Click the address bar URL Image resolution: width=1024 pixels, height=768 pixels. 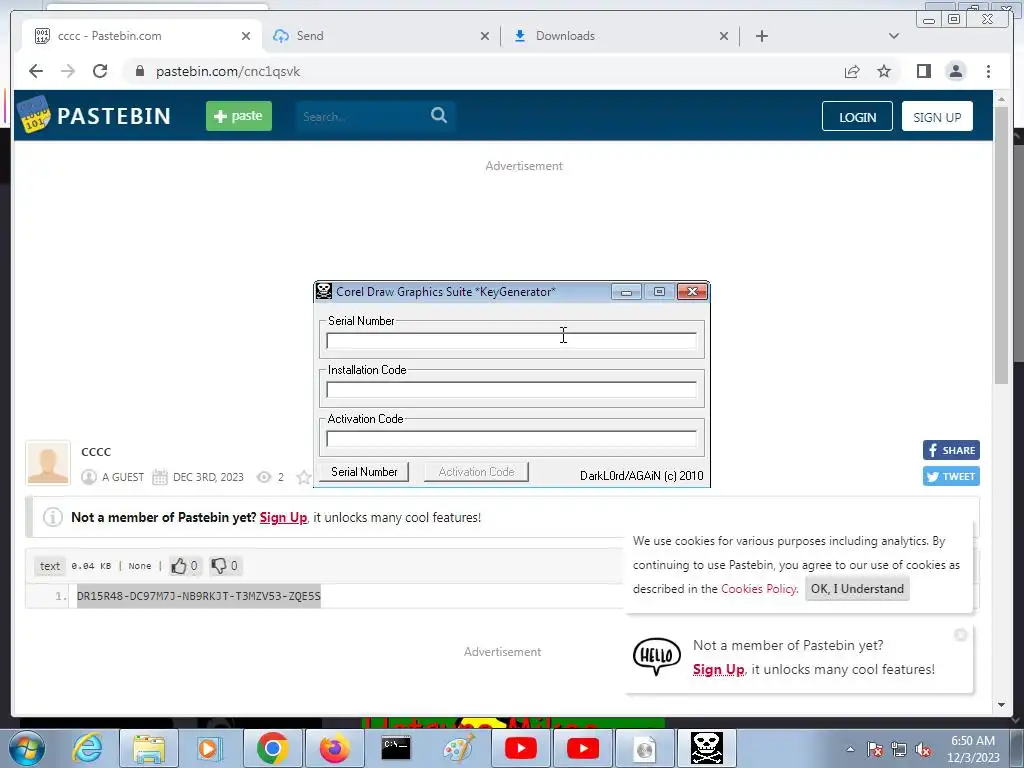click(x=228, y=71)
